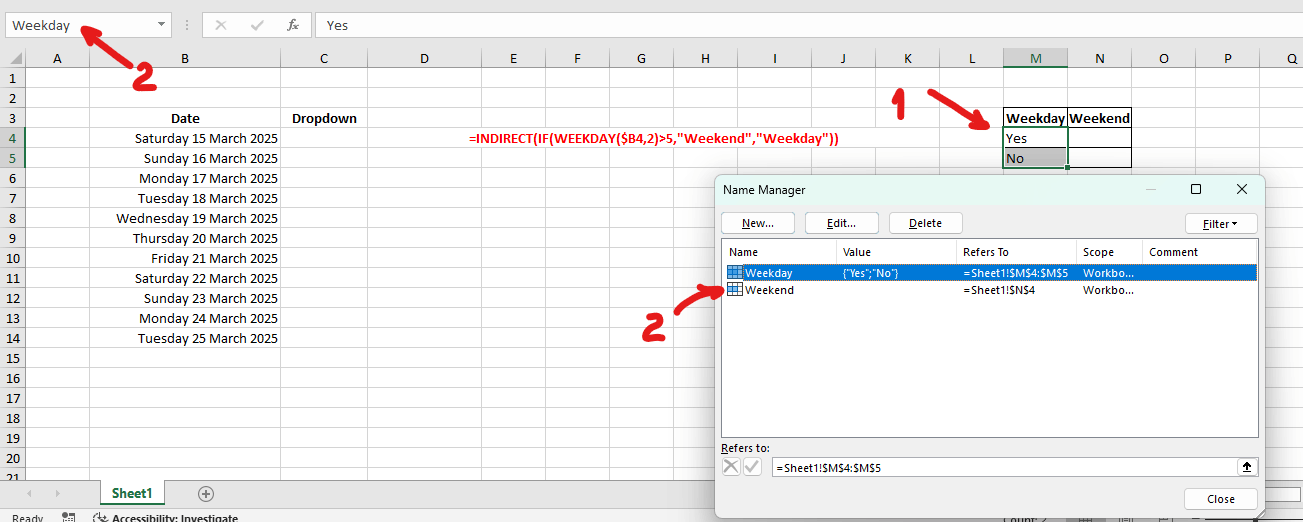Click the New... button in Name Manager
This screenshot has width=1303, height=522.
coord(758,224)
